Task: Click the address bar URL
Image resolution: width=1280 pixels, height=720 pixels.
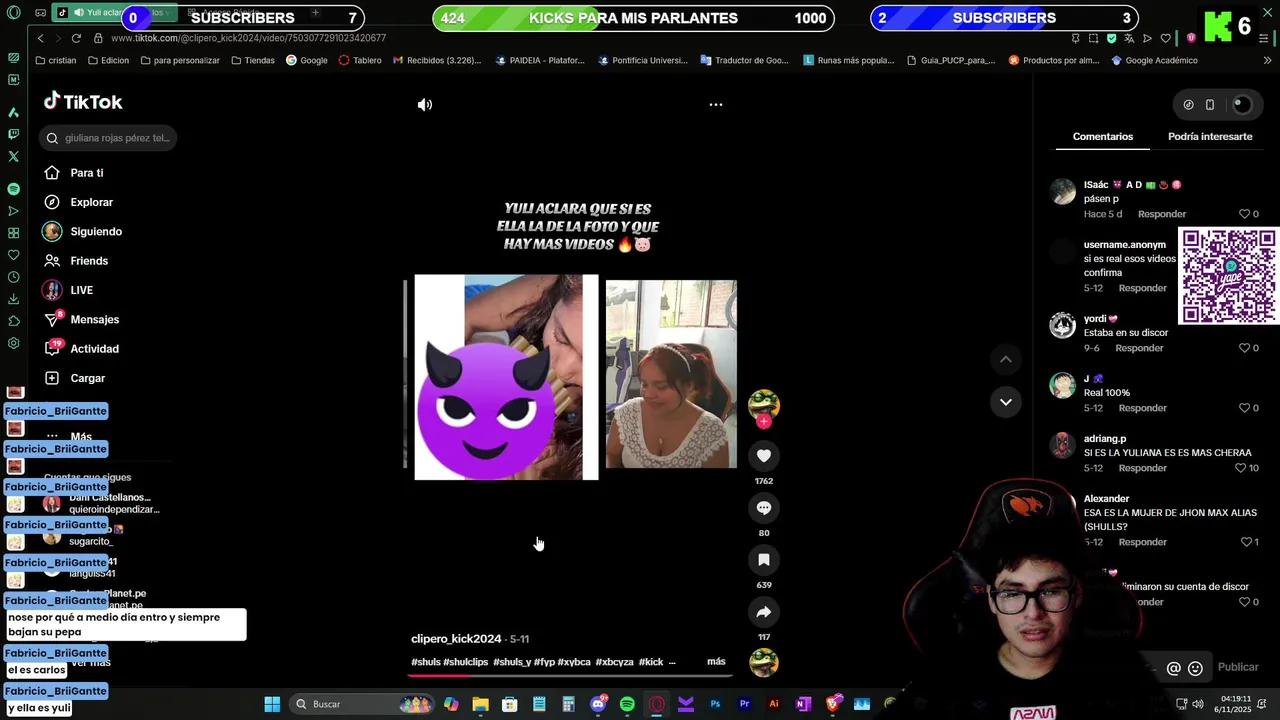Action: pos(248,38)
